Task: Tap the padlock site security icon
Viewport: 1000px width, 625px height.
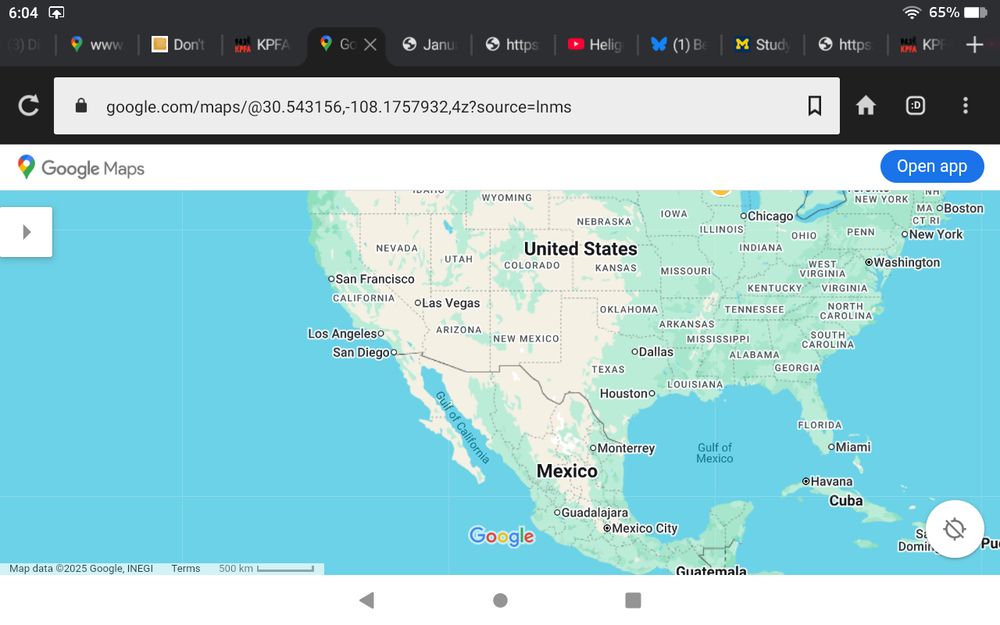Action: click(81, 105)
